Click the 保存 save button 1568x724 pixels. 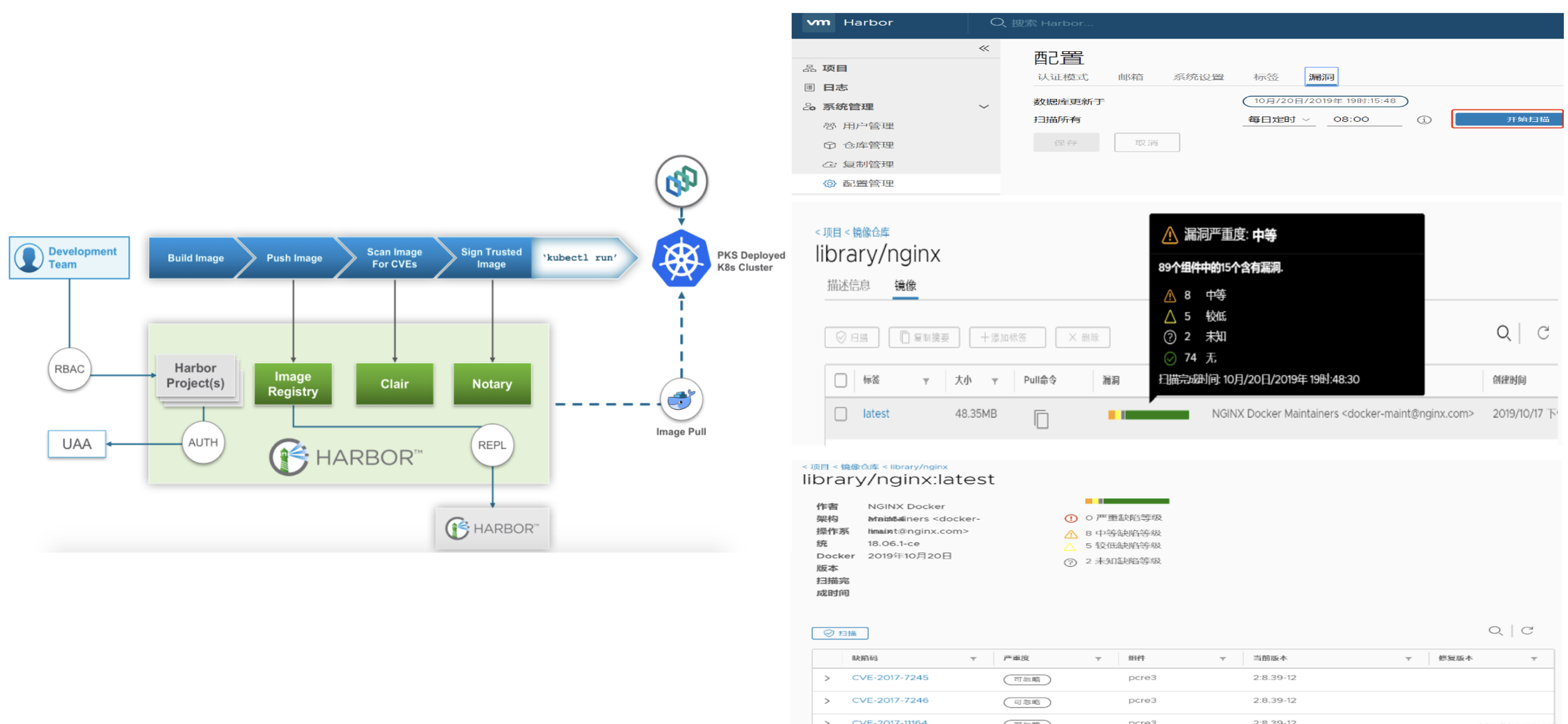click(x=1066, y=143)
